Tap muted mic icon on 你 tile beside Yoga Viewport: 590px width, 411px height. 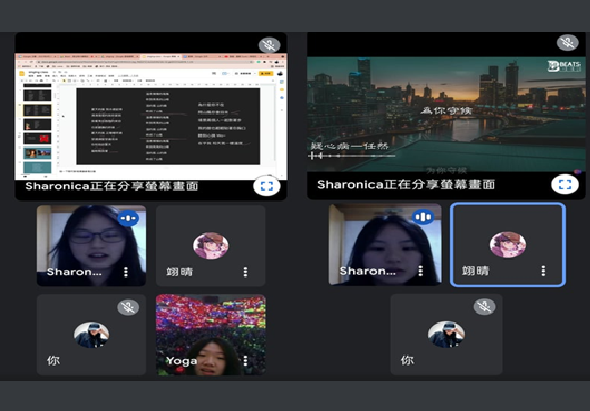click(128, 307)
